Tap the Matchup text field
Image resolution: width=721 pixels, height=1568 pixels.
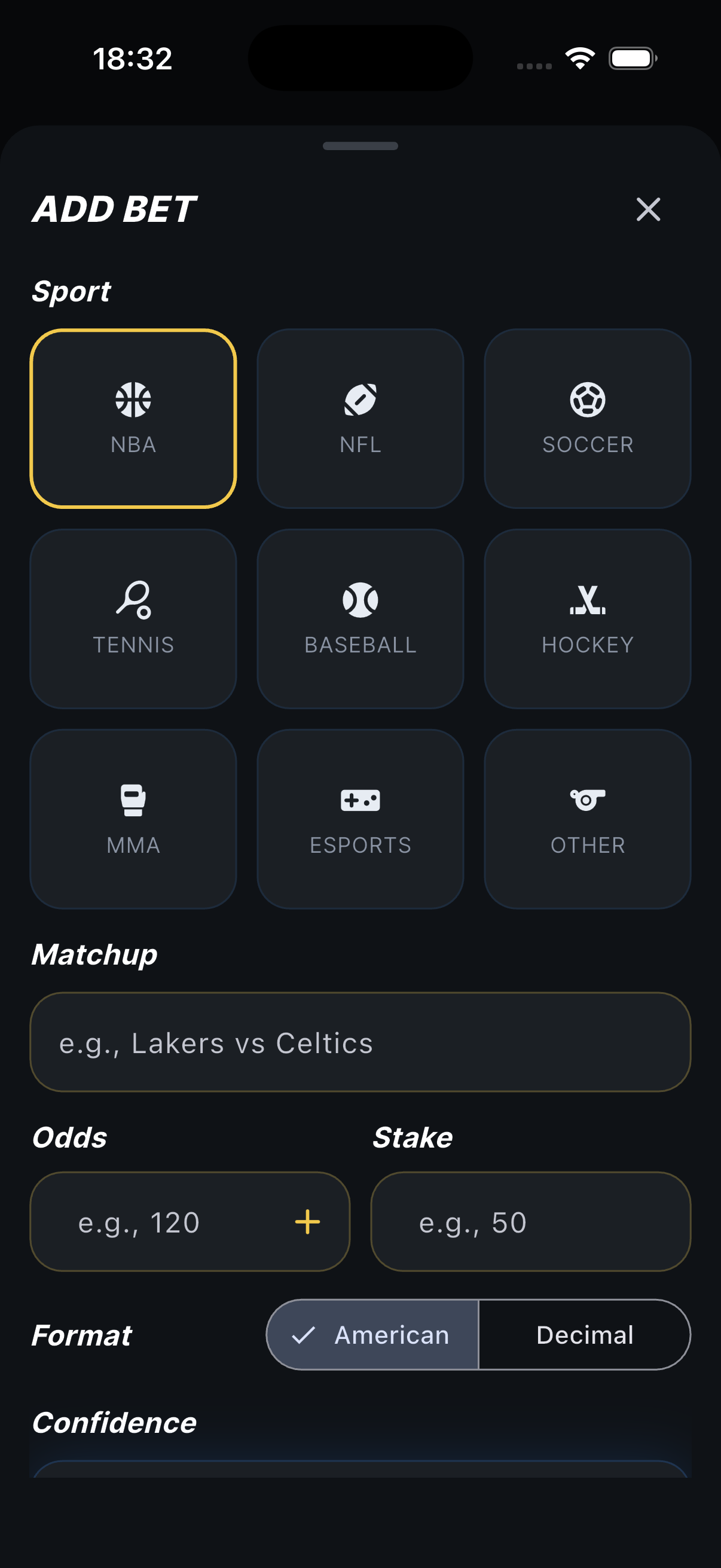point(360,1042)
